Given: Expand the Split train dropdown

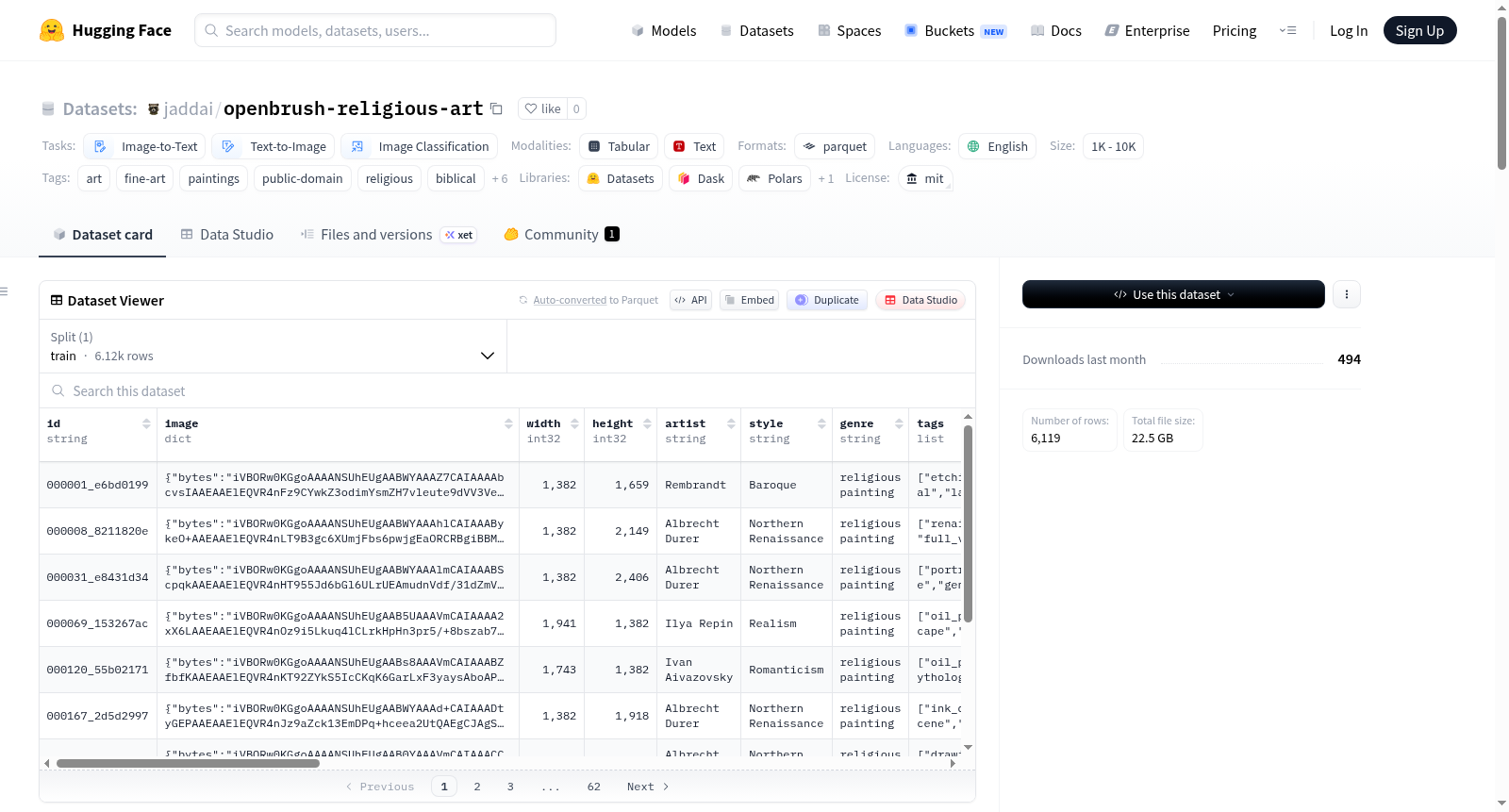Looking at the screenshot, I should tap(273, 346).
